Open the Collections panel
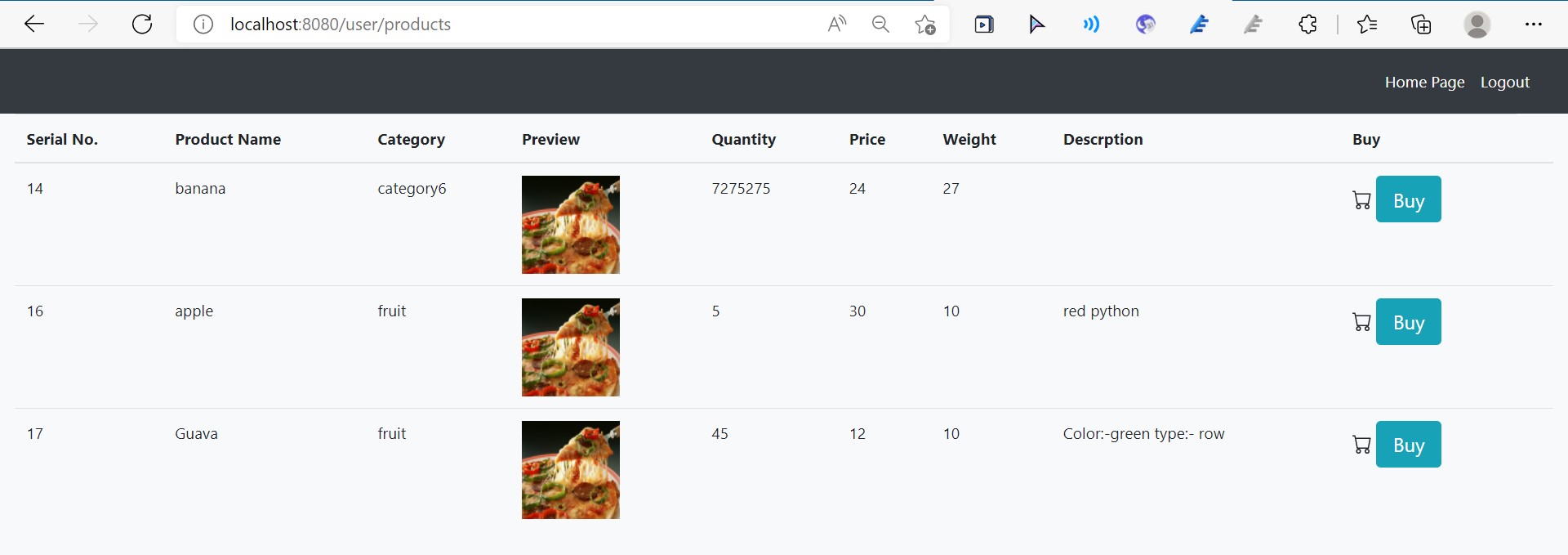The image size is (1568, 555). [x=1421, y=24]
